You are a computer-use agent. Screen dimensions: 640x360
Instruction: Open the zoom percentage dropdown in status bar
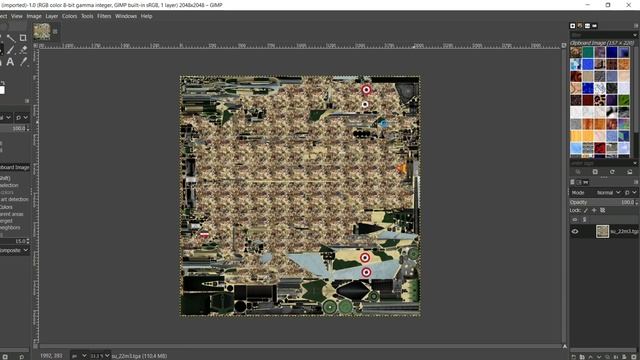pos(100,356)
